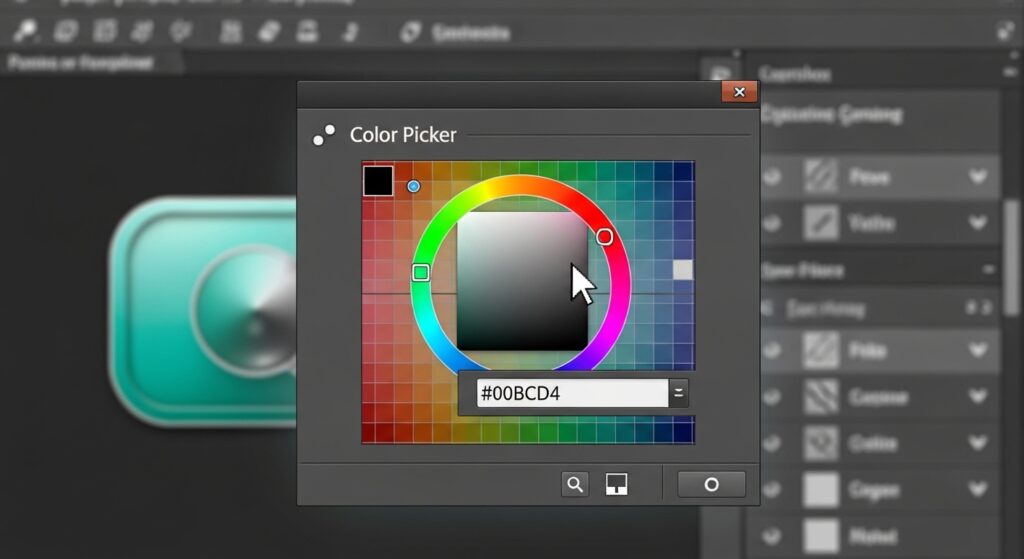Viewport: 1024px width, 559px height.
Task: Click the wavy-pattern layer thumbnail
Action: click(820, 396)
